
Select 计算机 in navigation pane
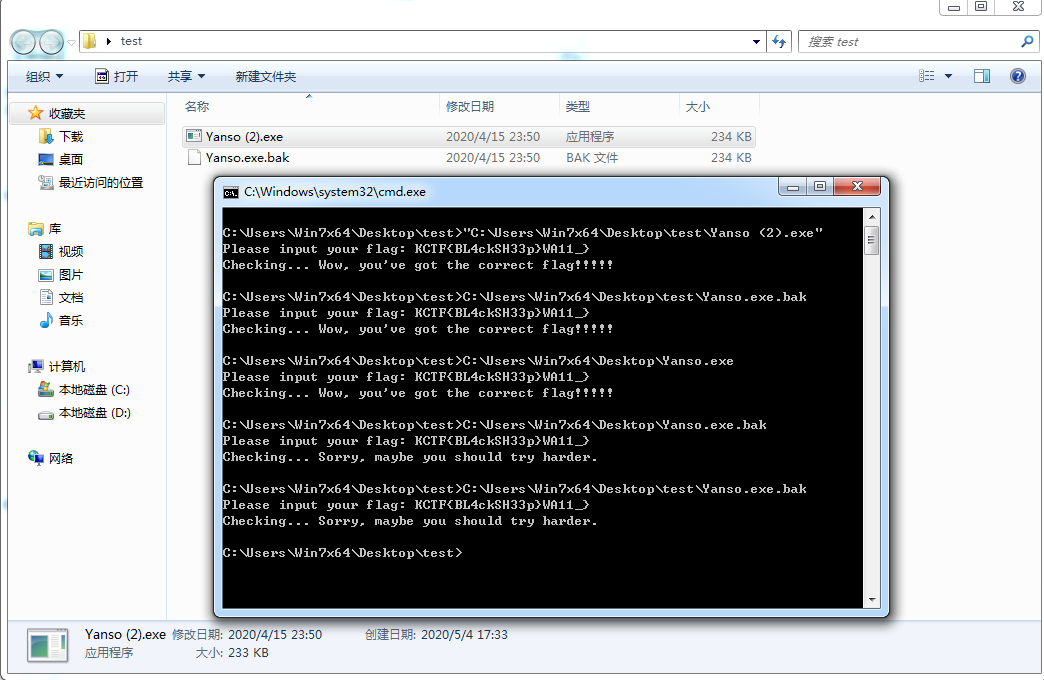tap(67, 367)
